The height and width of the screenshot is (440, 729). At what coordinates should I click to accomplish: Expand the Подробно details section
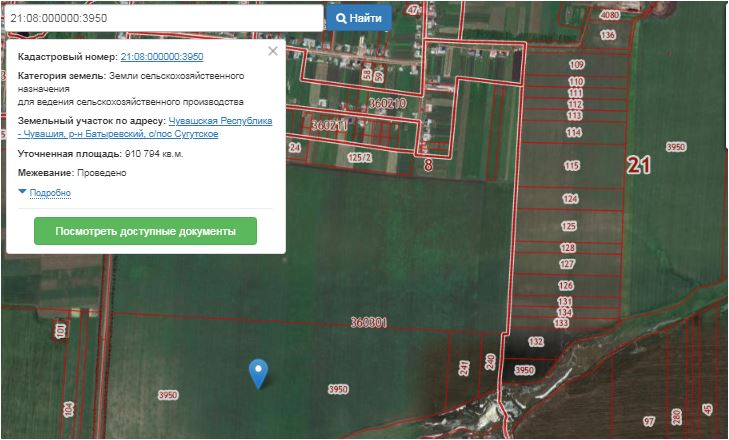pyautogui.click(x=50, y=192)
